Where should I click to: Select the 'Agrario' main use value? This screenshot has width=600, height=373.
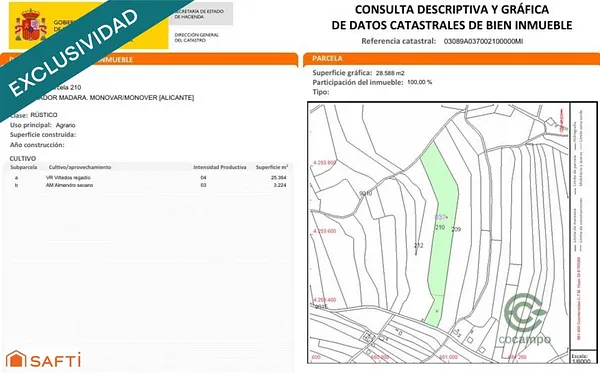(x=65, y=125)
